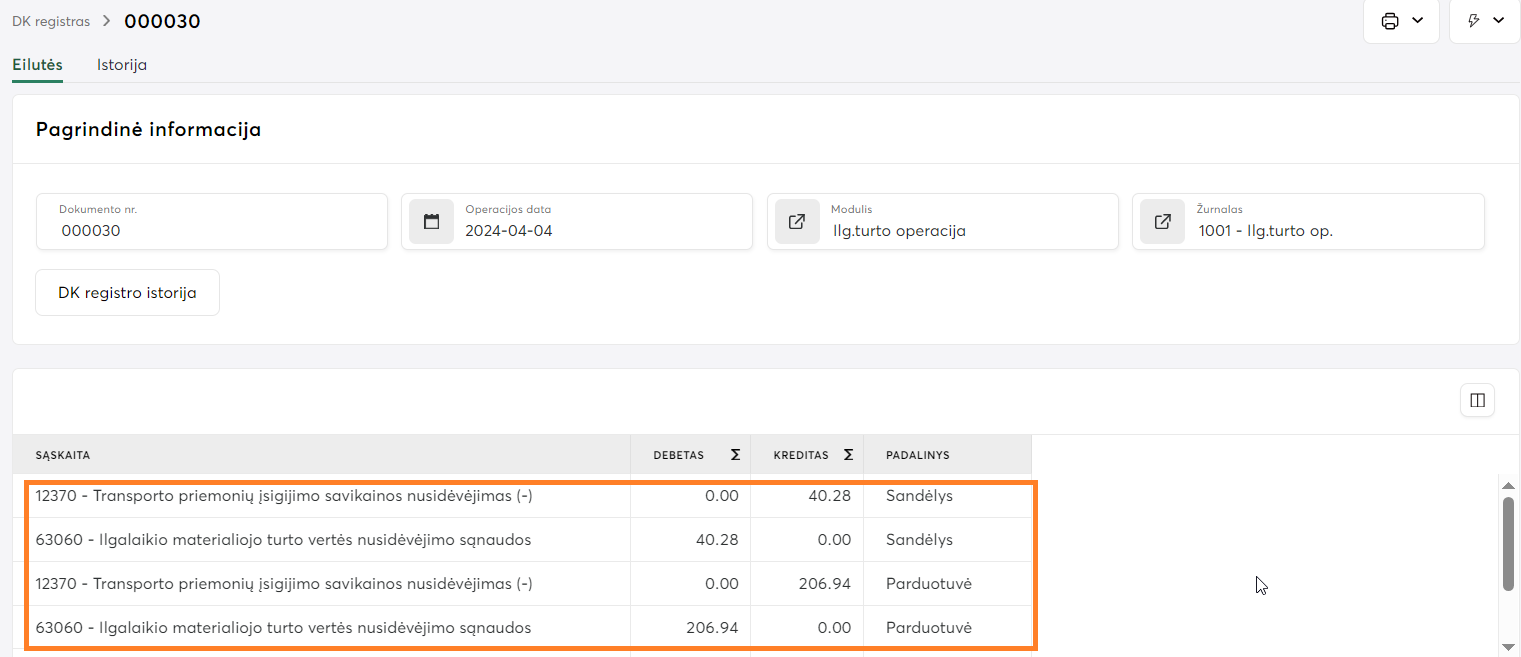Select the Eilutės tab
The image size is (1521, 657).
pos(37,65)
